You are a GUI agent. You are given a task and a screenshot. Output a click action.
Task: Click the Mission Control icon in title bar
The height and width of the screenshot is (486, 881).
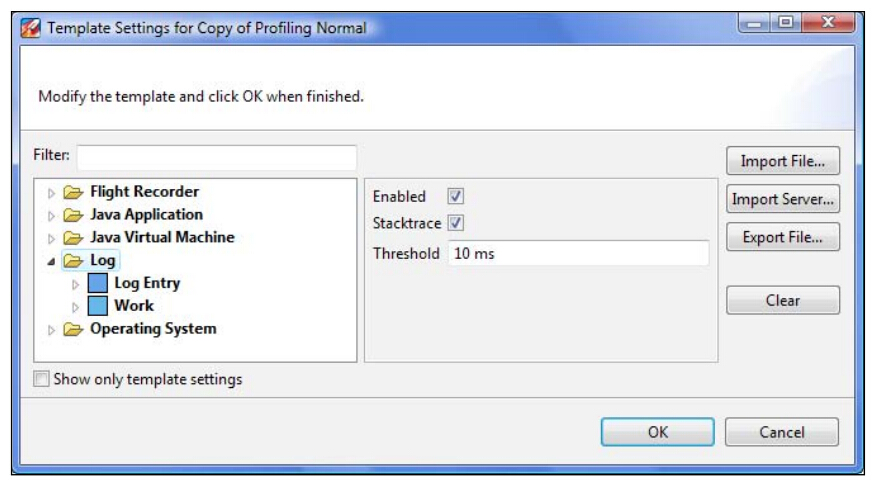coord(30,28)
